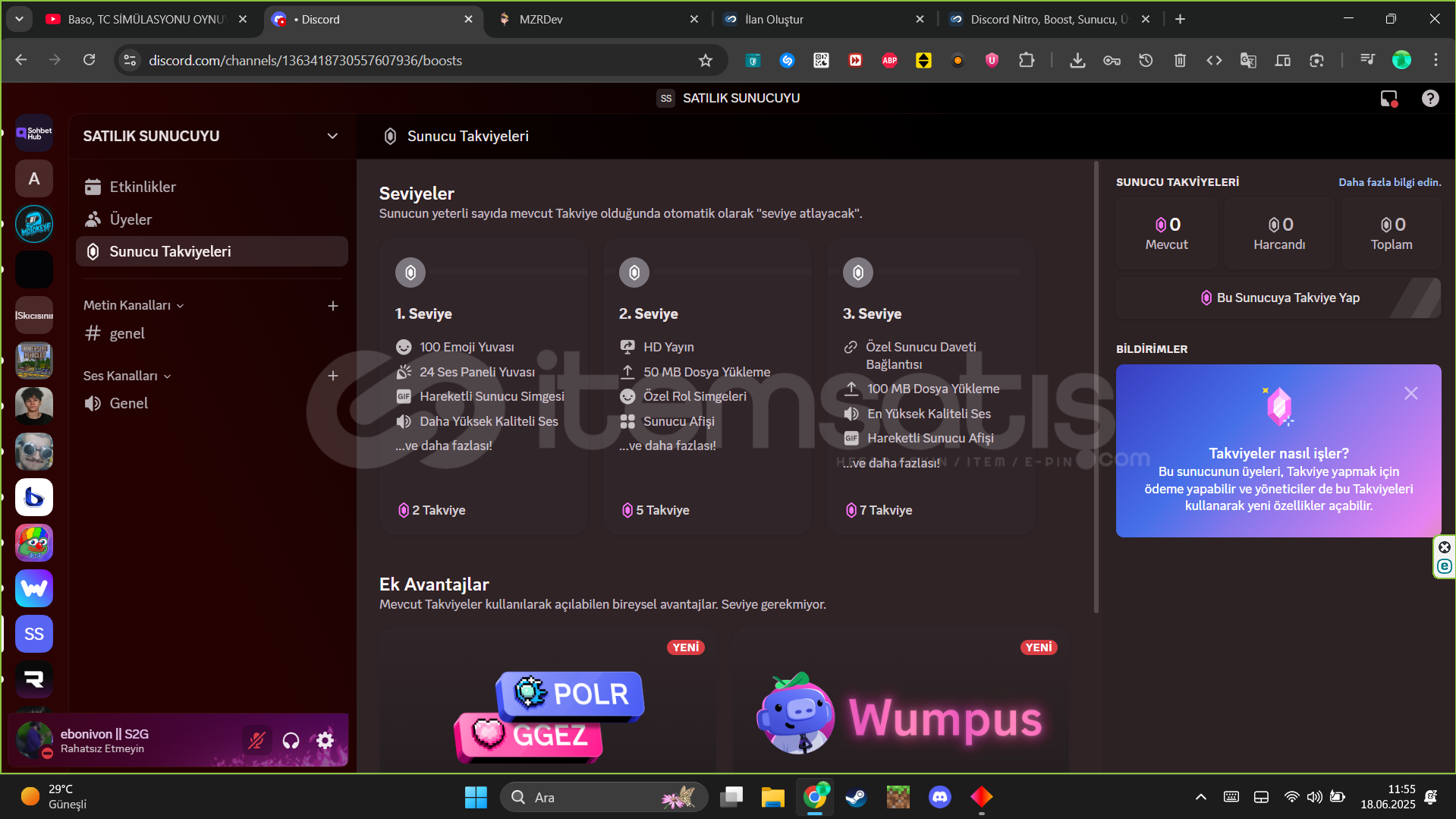The image size is (1456, 819).
Task: Open Üyeler in the sidebar
Action: click(x=212, y=219)
